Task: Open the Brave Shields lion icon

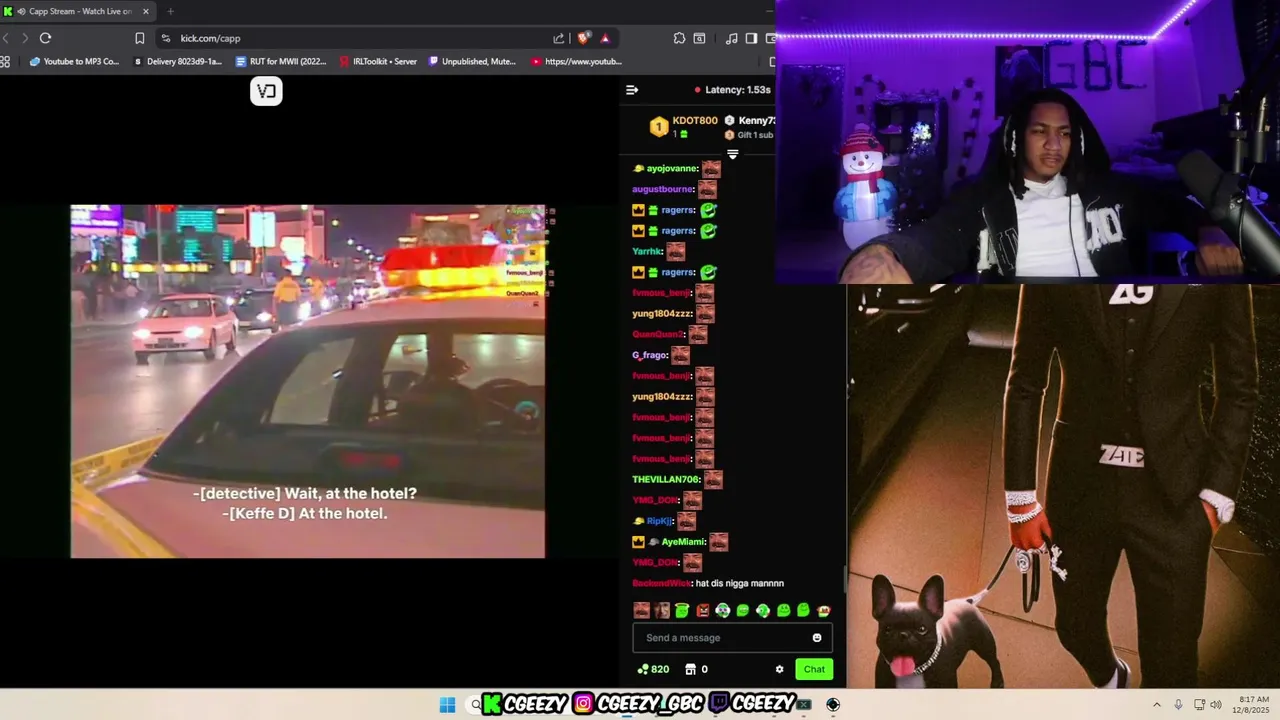Action: pyautogui.click(x=584, y=38)
